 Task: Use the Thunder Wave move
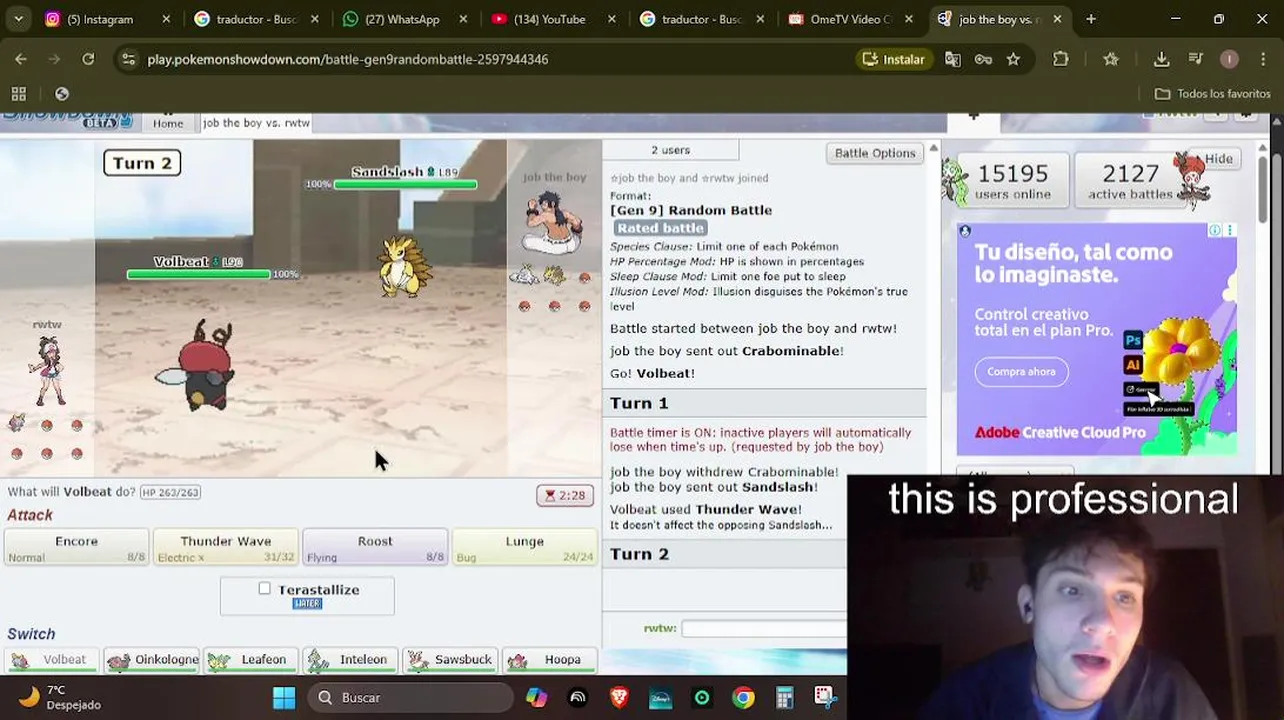click(225, 547)
